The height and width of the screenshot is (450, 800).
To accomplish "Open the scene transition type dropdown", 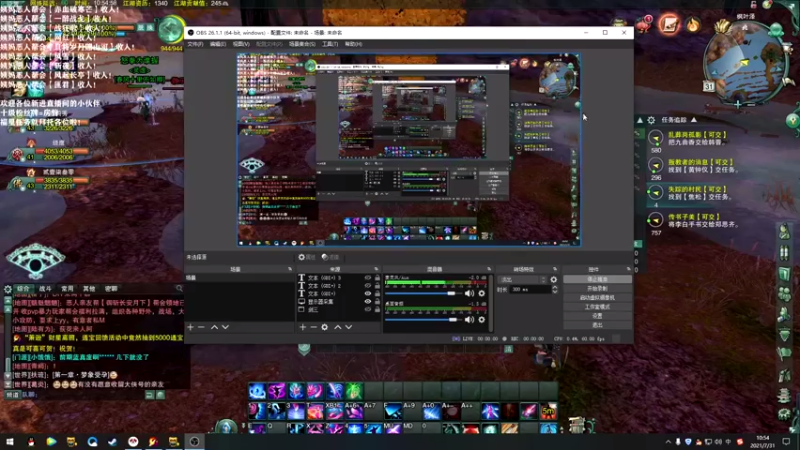I will coord(522,280).
